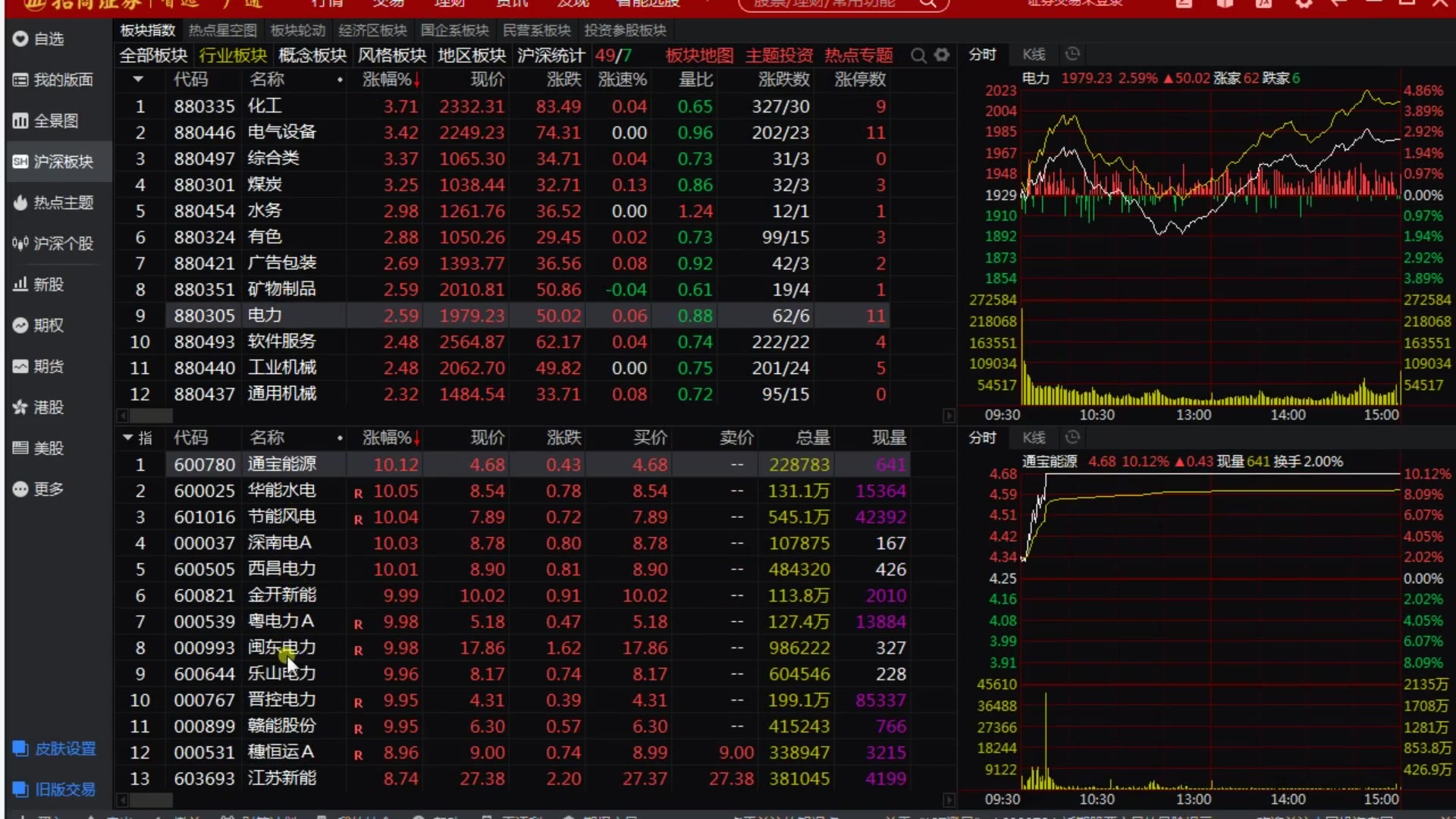The image size is (1456, 819).
Task: Open 板块地图 link
Action: coord(699,55)
